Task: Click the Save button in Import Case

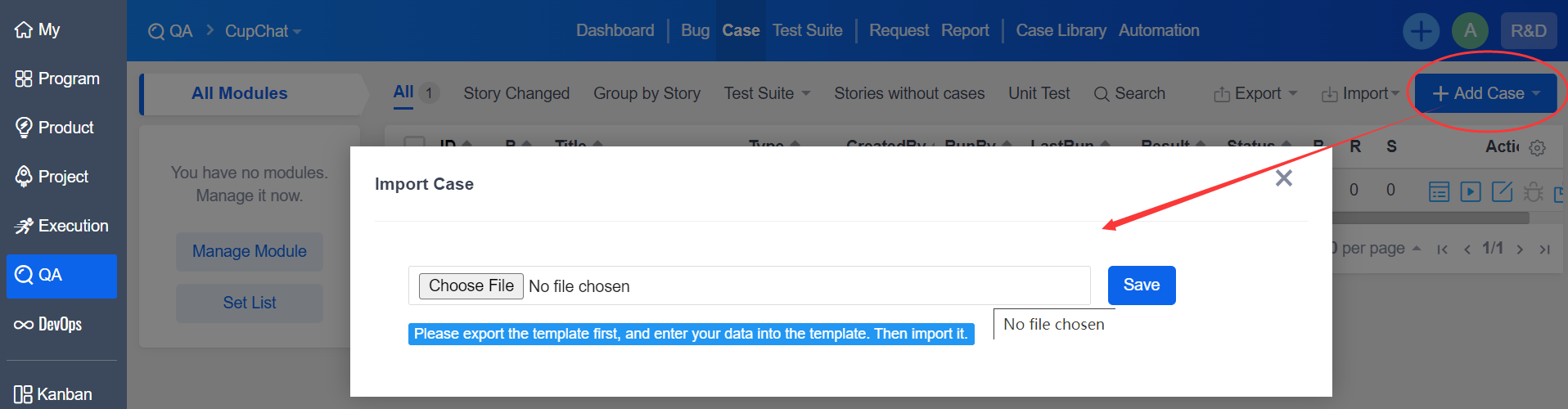Action: (1142, 285)
